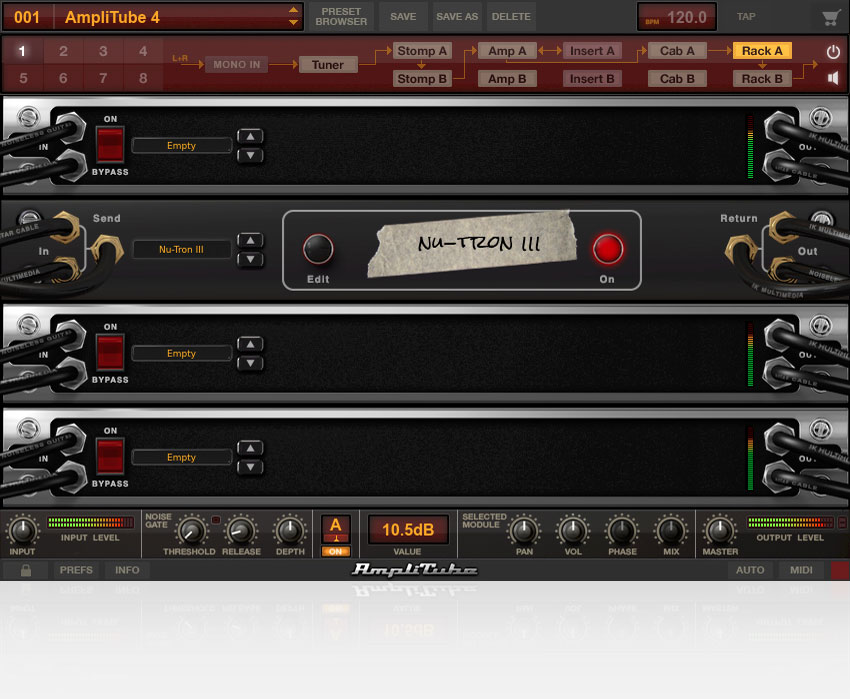Click the PAN knob
This screenshot has height=699, width=850.
(524, 531)
